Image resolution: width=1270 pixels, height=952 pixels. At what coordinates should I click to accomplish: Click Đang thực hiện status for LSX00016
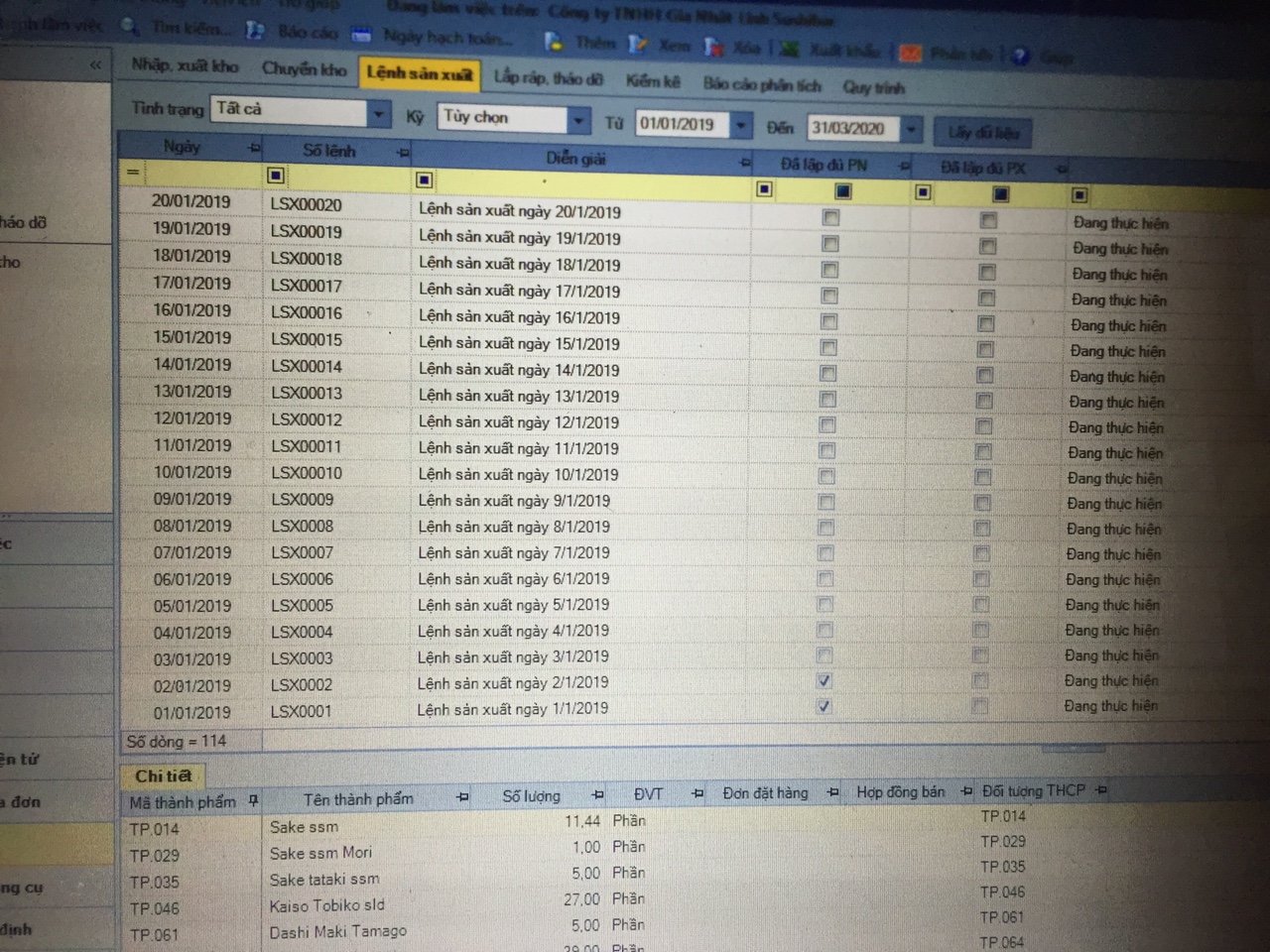1118,325
